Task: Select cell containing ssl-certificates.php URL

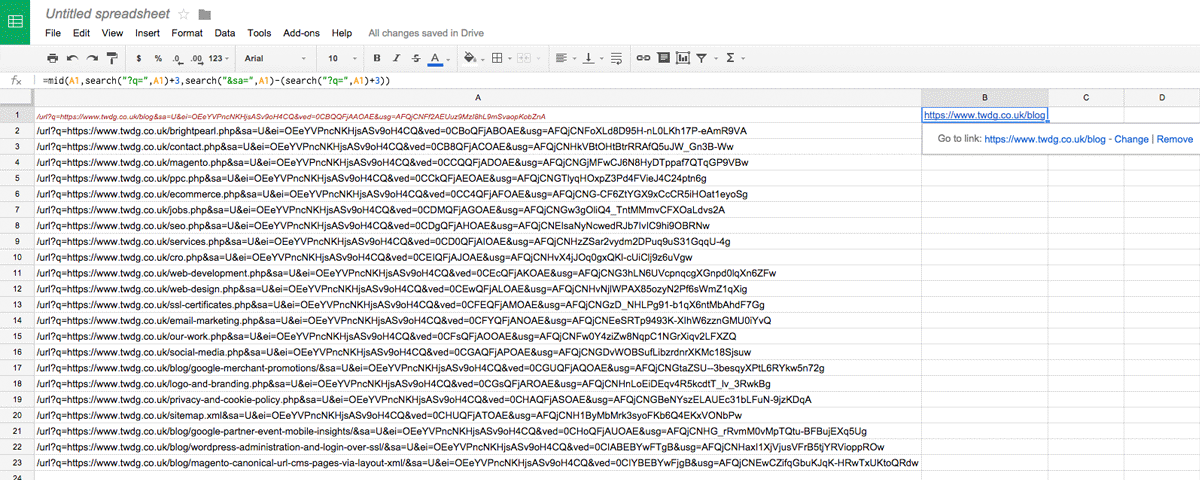Action: tap(478, 304)
